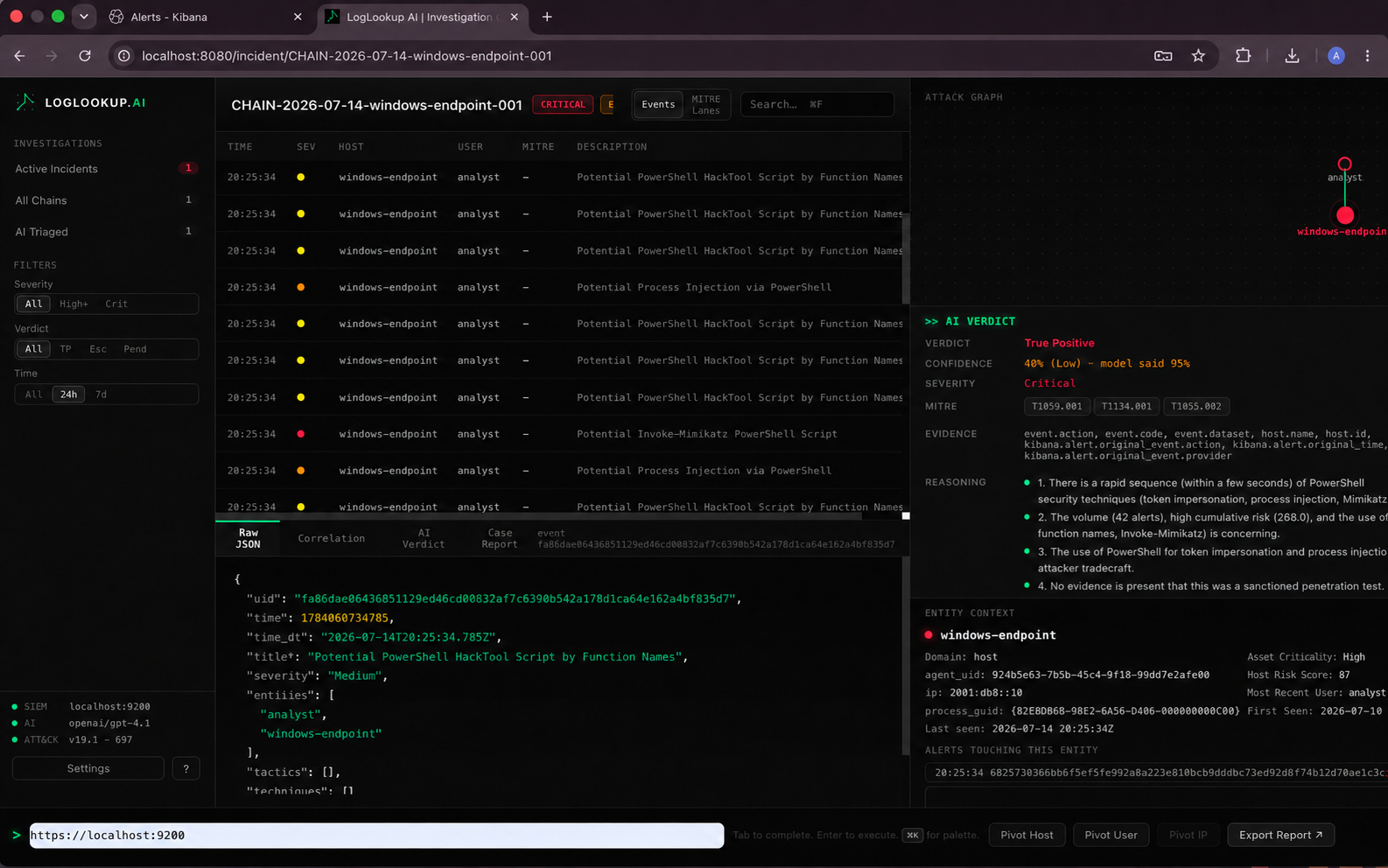Viewport: 1388px width, 868px height.
Task: Click the ATT&CK v19.1 status entry
Action: click(x=73, y=740)
